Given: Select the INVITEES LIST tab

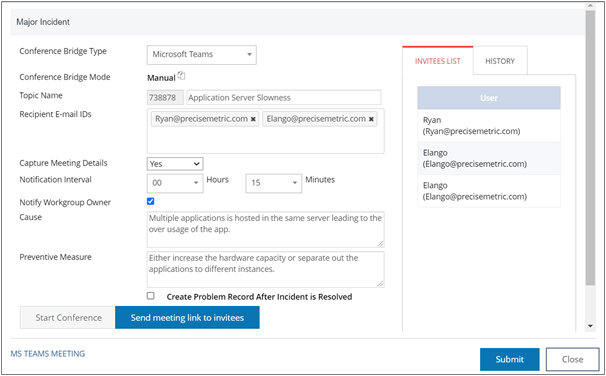Looking at the screenshot, I should pos(437,61).
